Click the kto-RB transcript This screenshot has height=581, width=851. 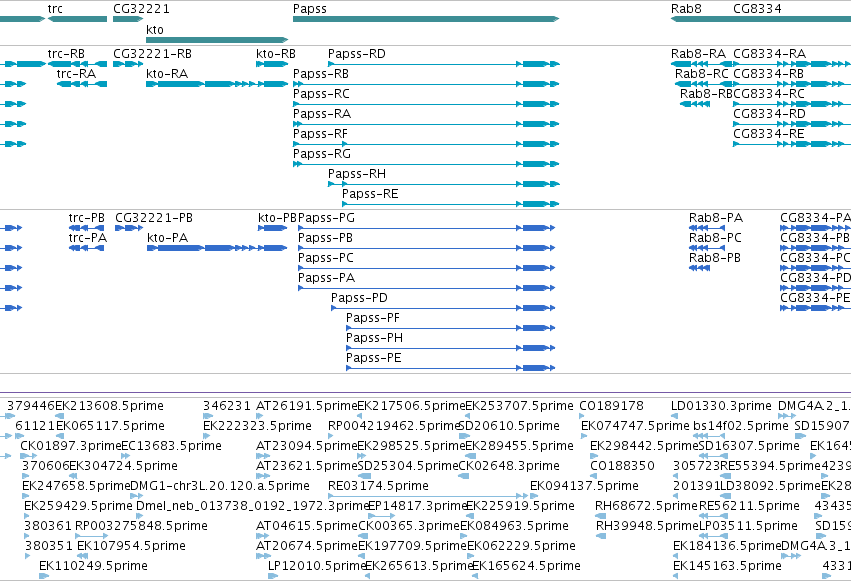(272, 64)
